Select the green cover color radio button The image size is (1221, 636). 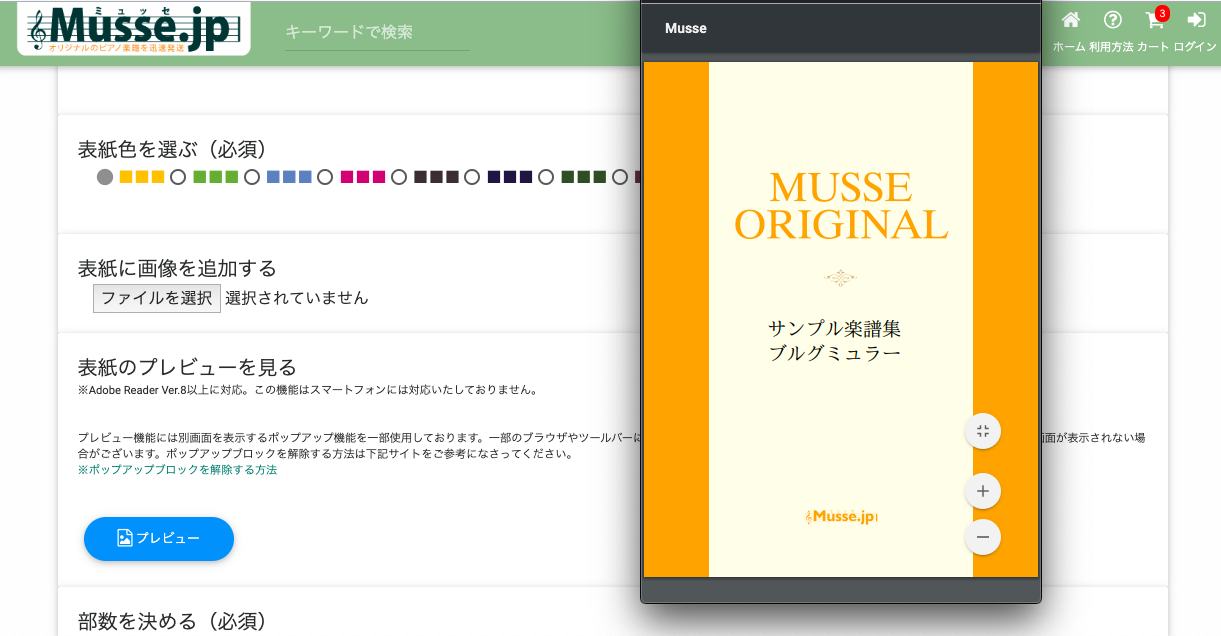pos(178,177)
